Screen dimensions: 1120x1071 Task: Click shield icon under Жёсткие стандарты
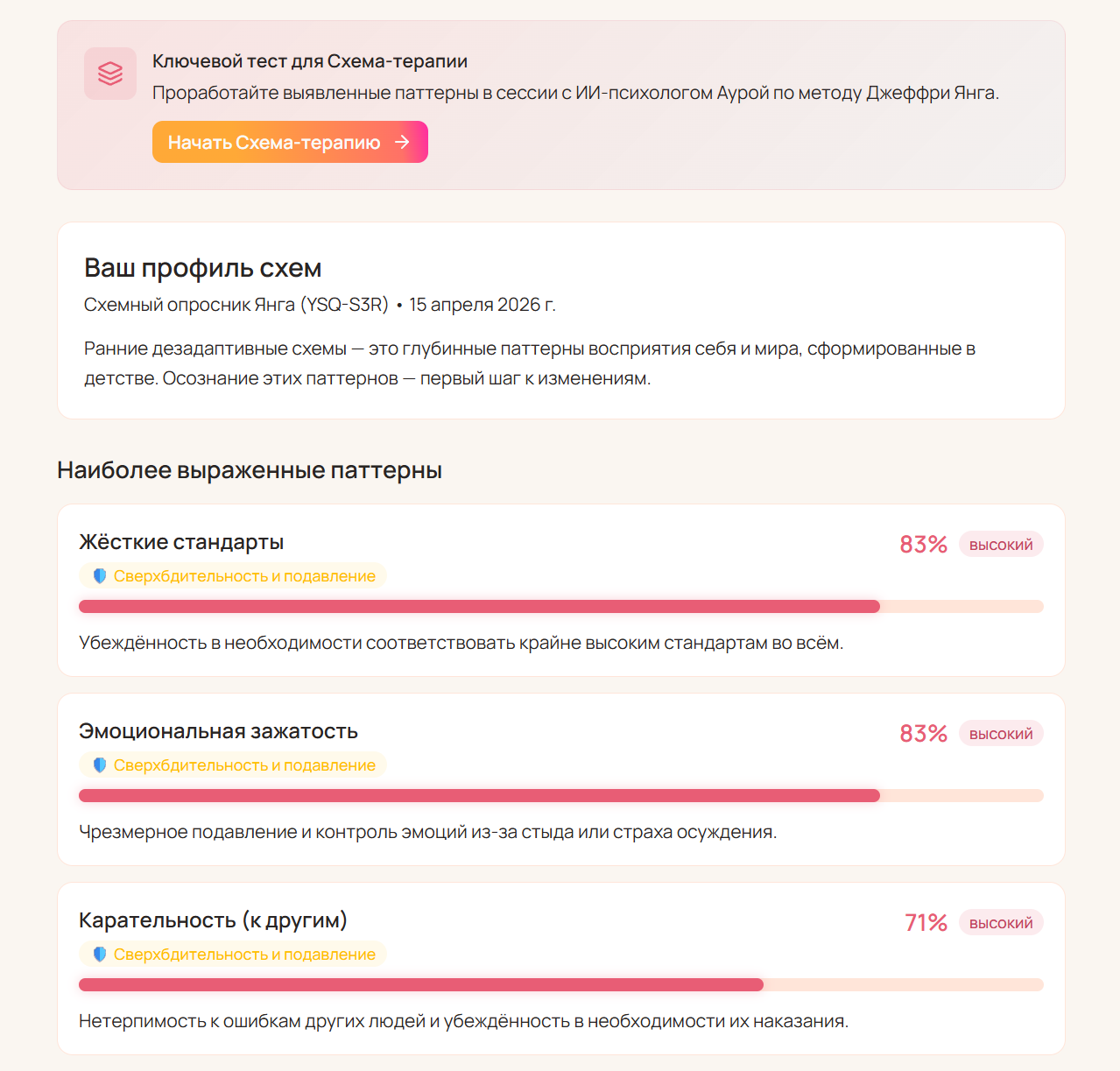point(100,576)
